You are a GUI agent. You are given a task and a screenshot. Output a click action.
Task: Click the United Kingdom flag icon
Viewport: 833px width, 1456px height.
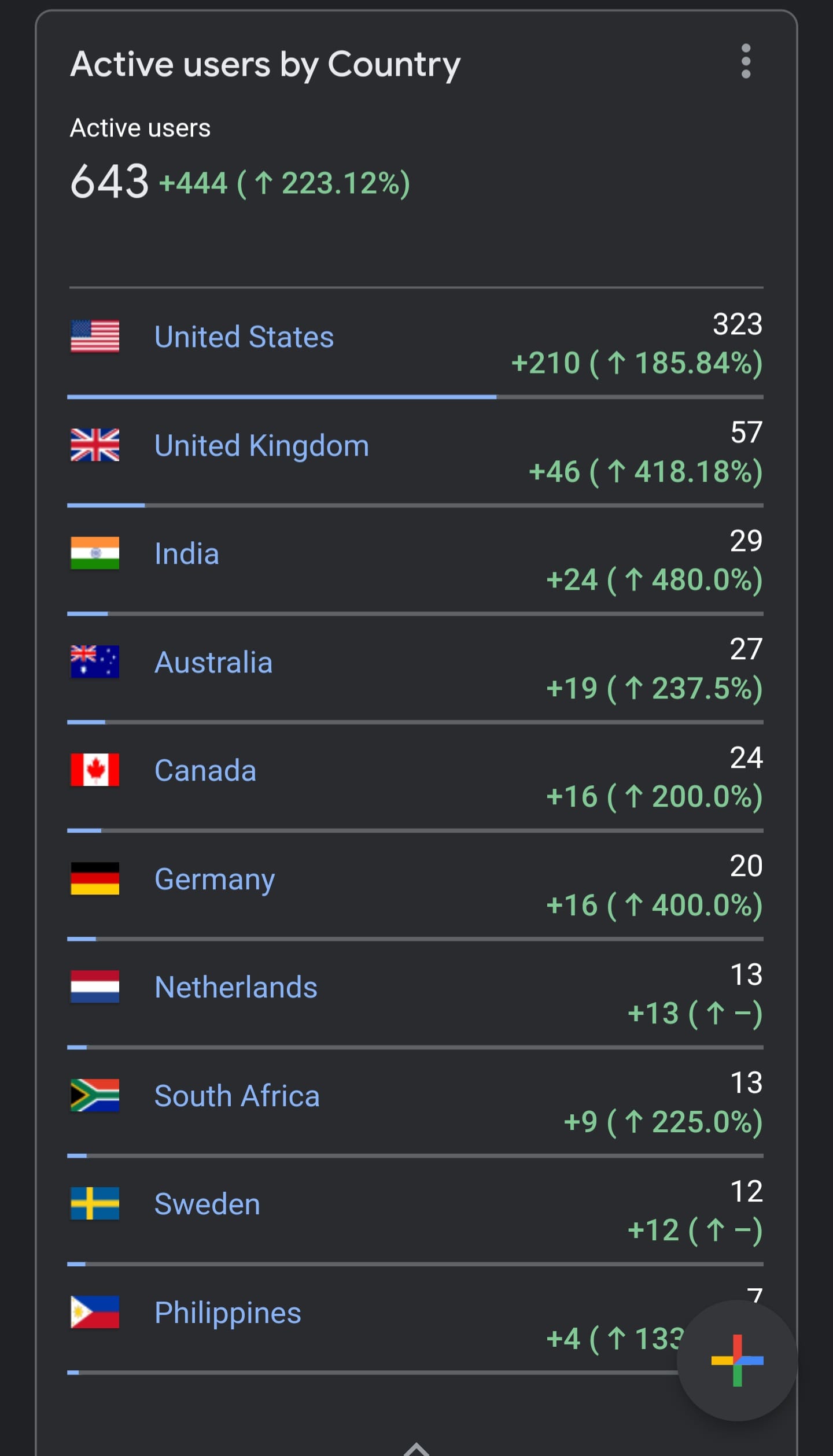pyautogui.click(x=95, y=445)
